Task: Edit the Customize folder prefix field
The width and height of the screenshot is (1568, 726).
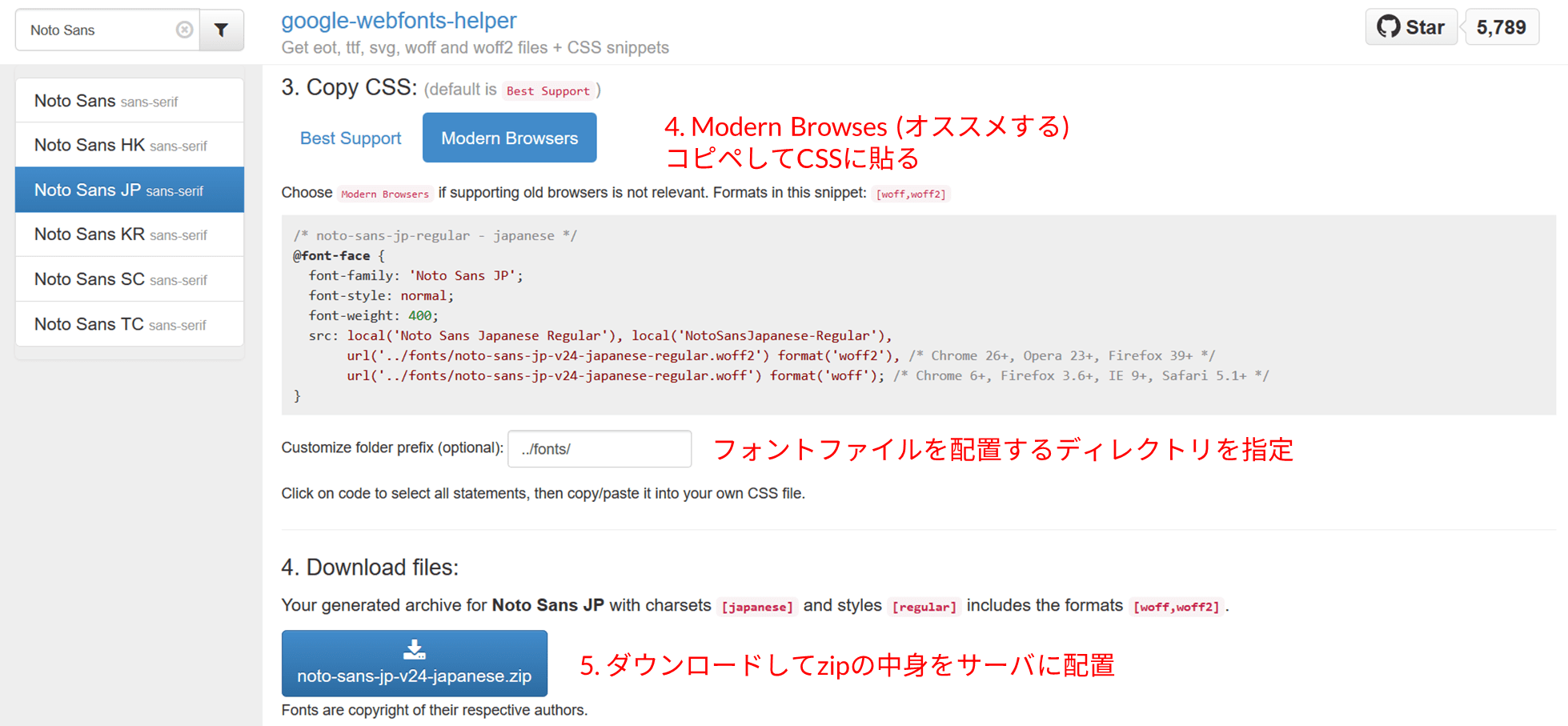Action: (600, 449)
